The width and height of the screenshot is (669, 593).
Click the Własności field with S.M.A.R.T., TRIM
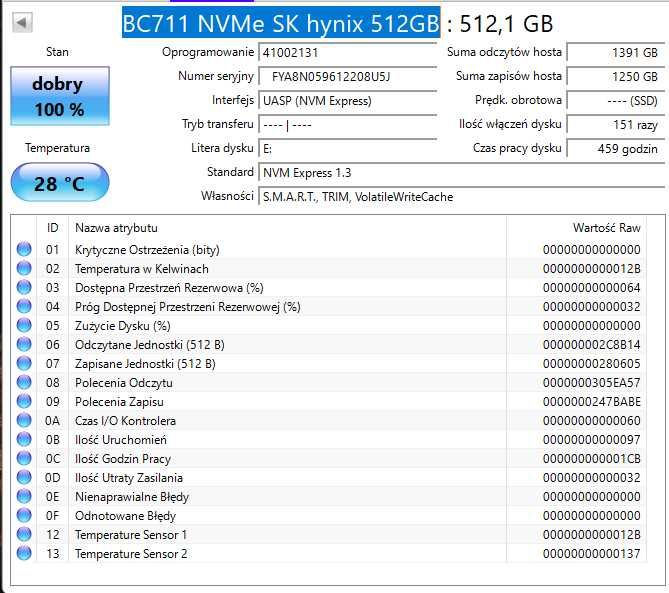[x=462, y=196]
